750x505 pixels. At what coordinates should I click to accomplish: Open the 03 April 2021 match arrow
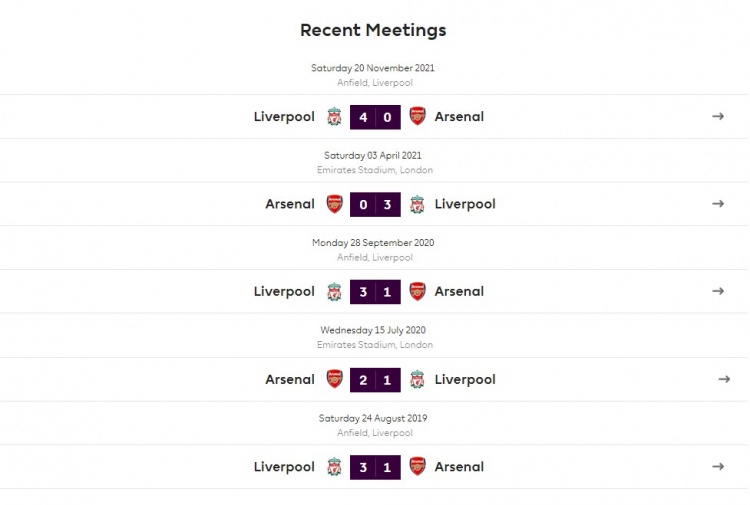point(717,204)
